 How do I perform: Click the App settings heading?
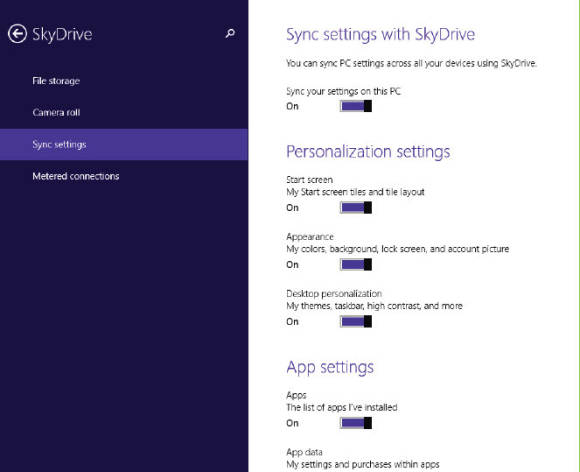pyautogui.click(x=330, y=367)
